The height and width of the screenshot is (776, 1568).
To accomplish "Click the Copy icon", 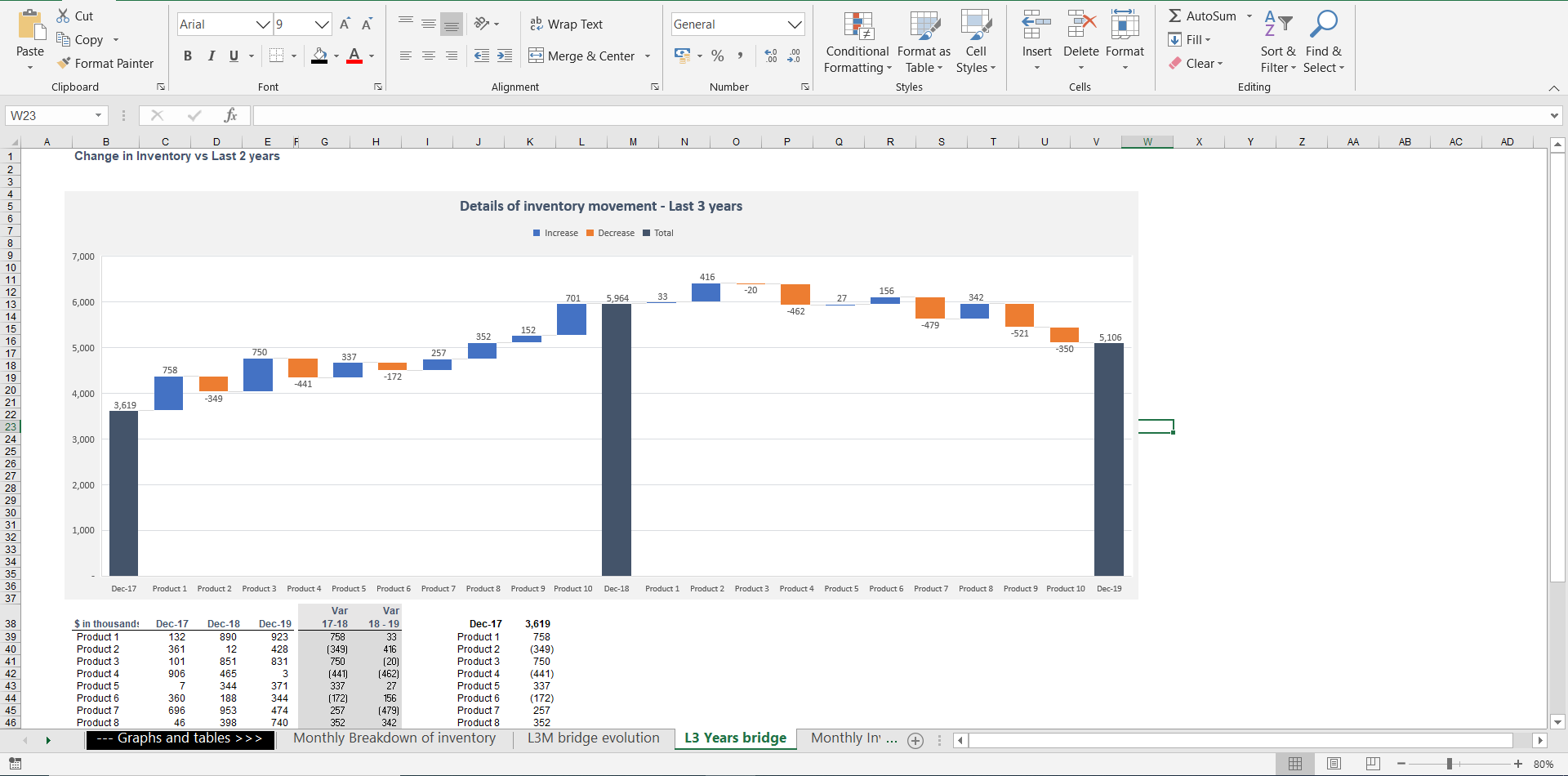I will (63, 39).
